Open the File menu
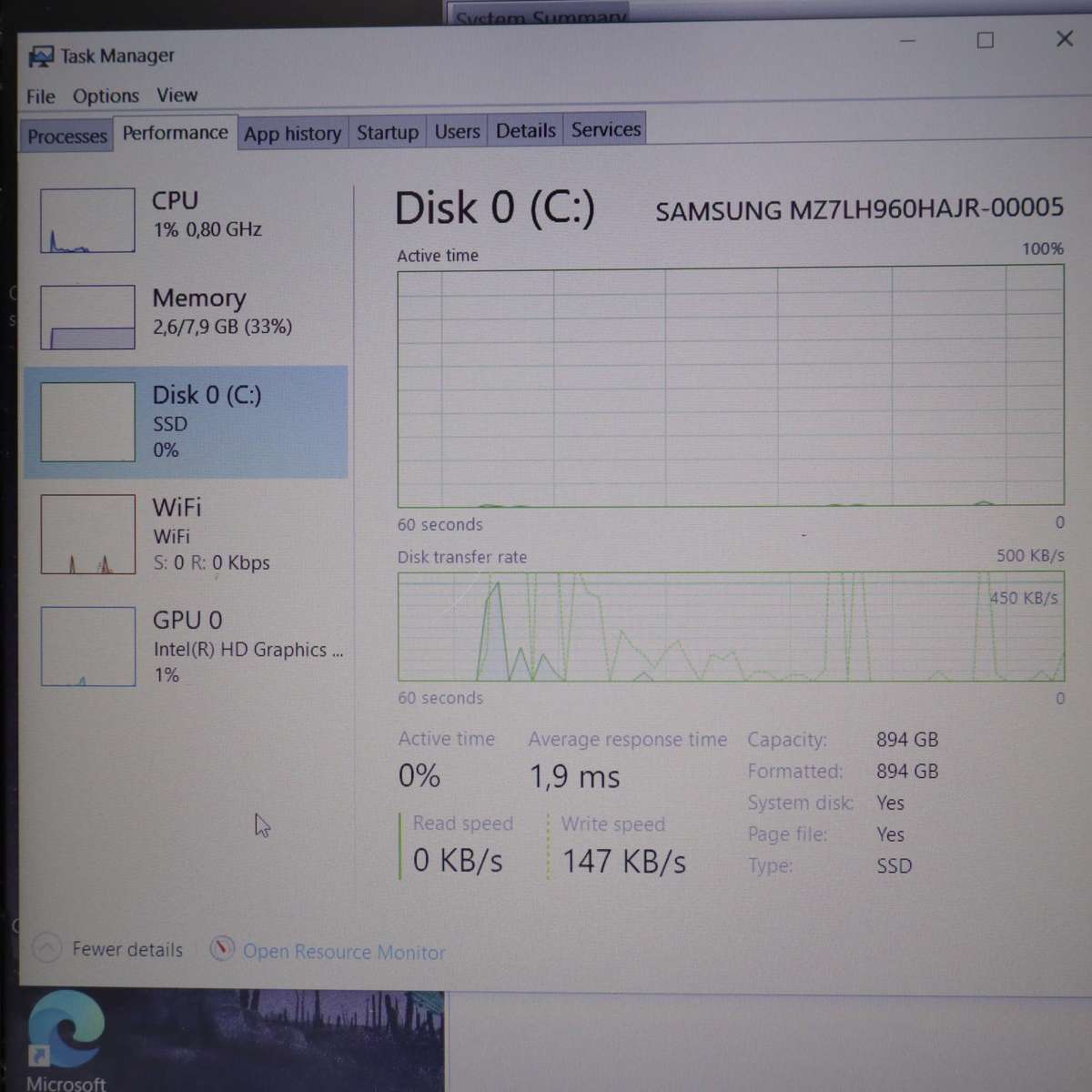The height and width of the screenshot is (1092, 1092). coord(40,96)
